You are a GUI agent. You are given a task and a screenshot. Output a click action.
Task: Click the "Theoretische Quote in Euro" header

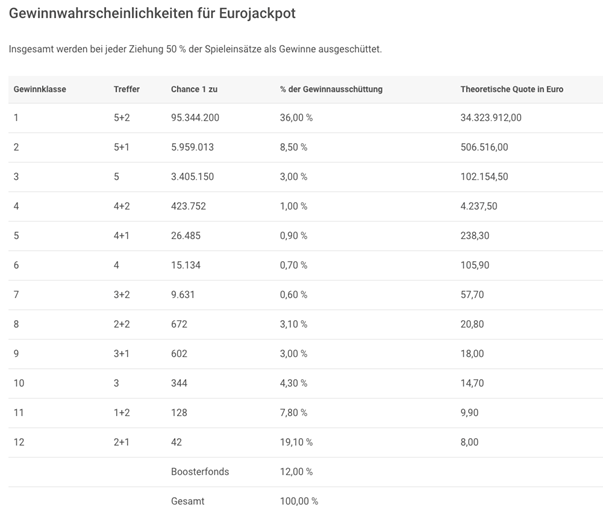(x=511, y=89)
